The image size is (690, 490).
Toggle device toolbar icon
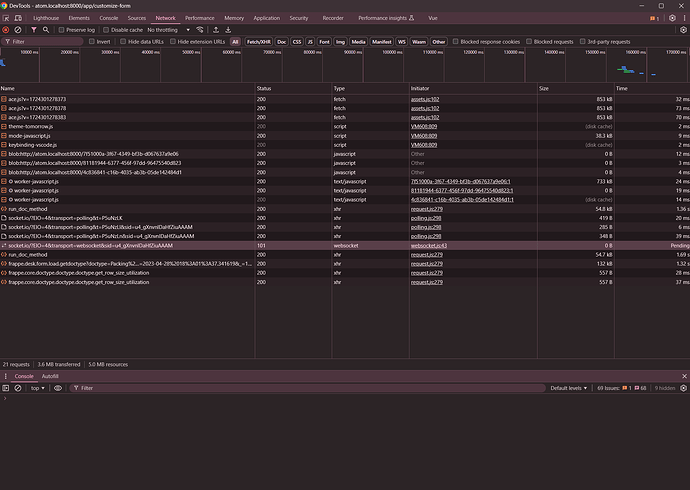tap(18, 18)
